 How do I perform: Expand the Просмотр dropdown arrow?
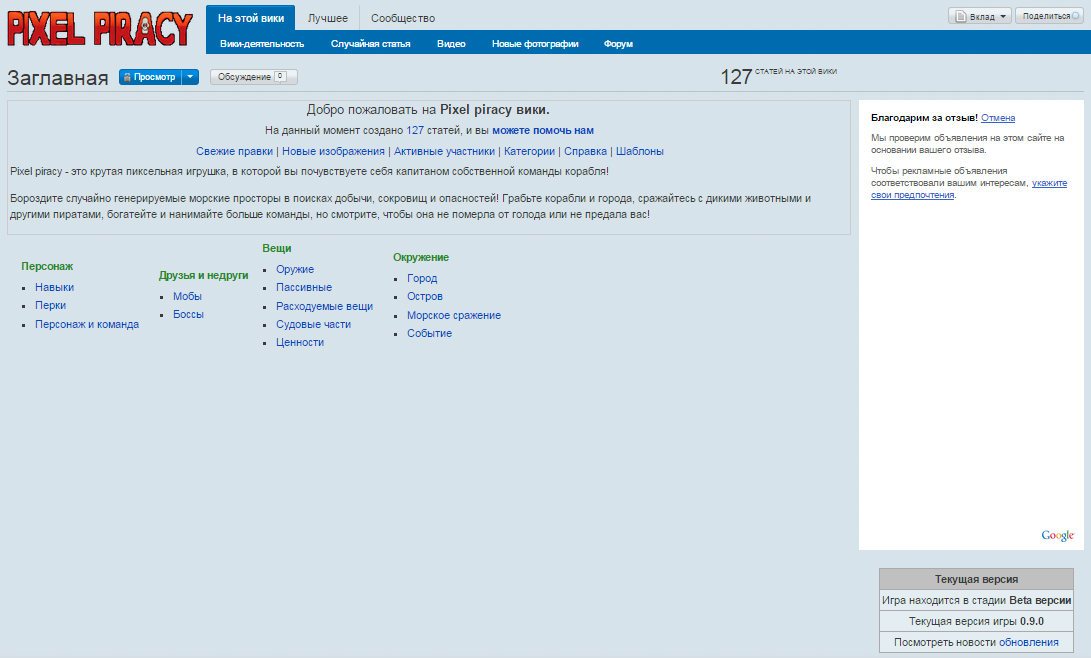tap(190, 77)
